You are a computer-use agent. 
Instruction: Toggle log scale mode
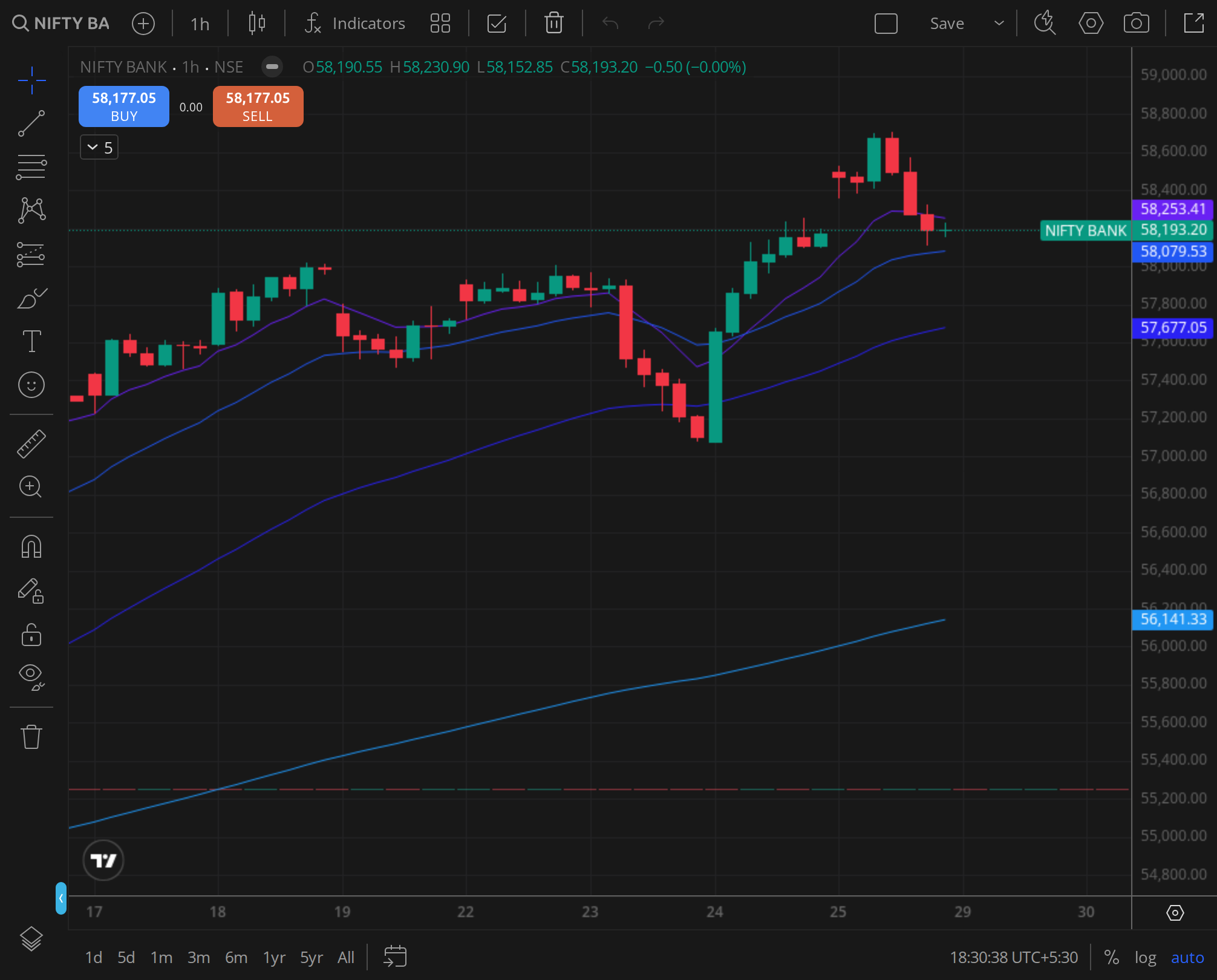click(1145, 958)
